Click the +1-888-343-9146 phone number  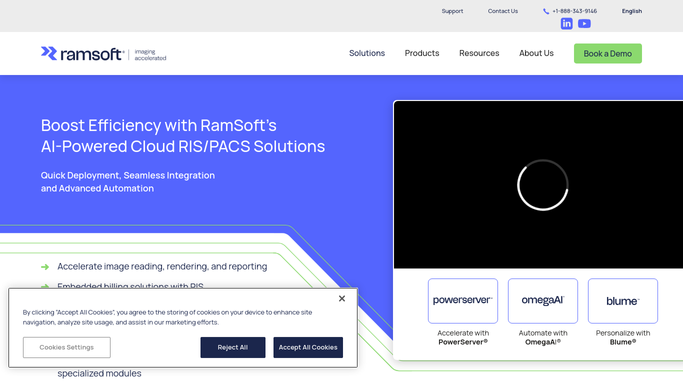click(575, 11)
